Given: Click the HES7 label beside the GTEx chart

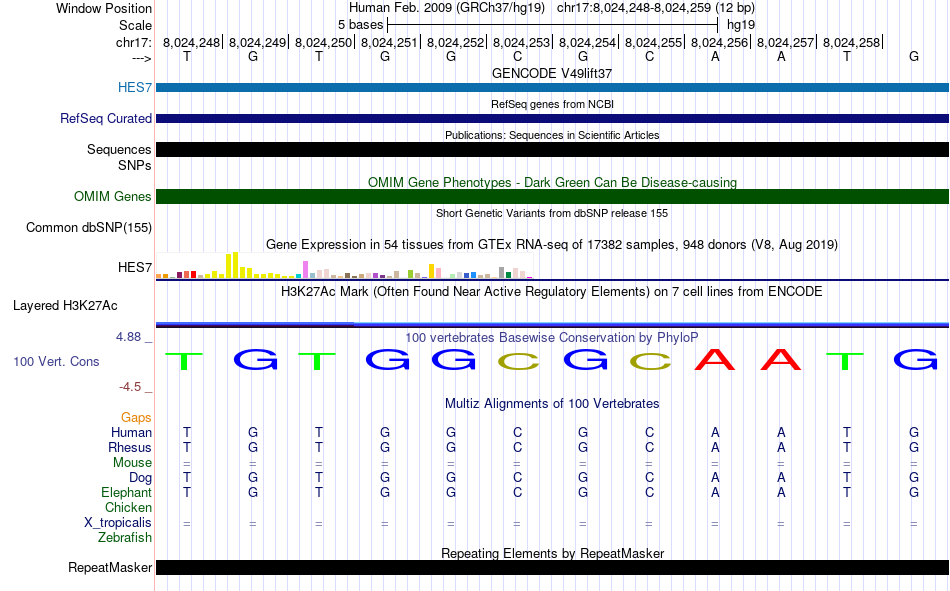Looking at the screenshot, I should (x=135, y=267).
